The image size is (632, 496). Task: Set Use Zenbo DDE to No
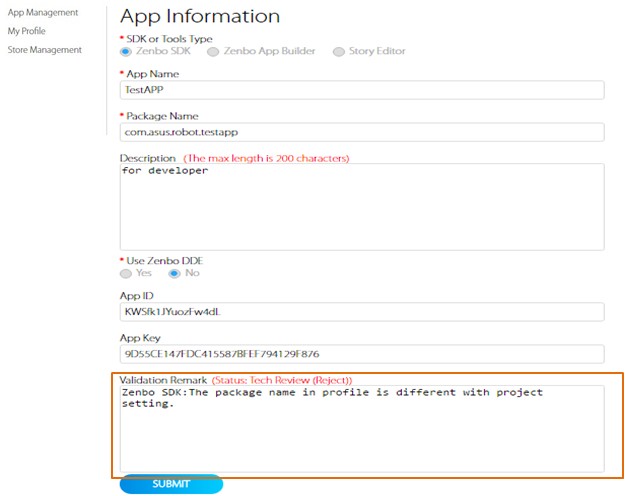coord(174,274)
